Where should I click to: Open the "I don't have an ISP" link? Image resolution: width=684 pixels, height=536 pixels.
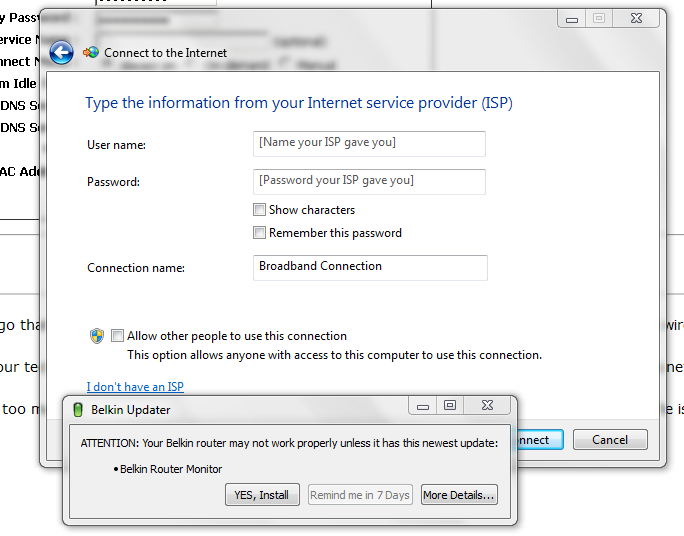pyautogui.click(x=135, y=387)
